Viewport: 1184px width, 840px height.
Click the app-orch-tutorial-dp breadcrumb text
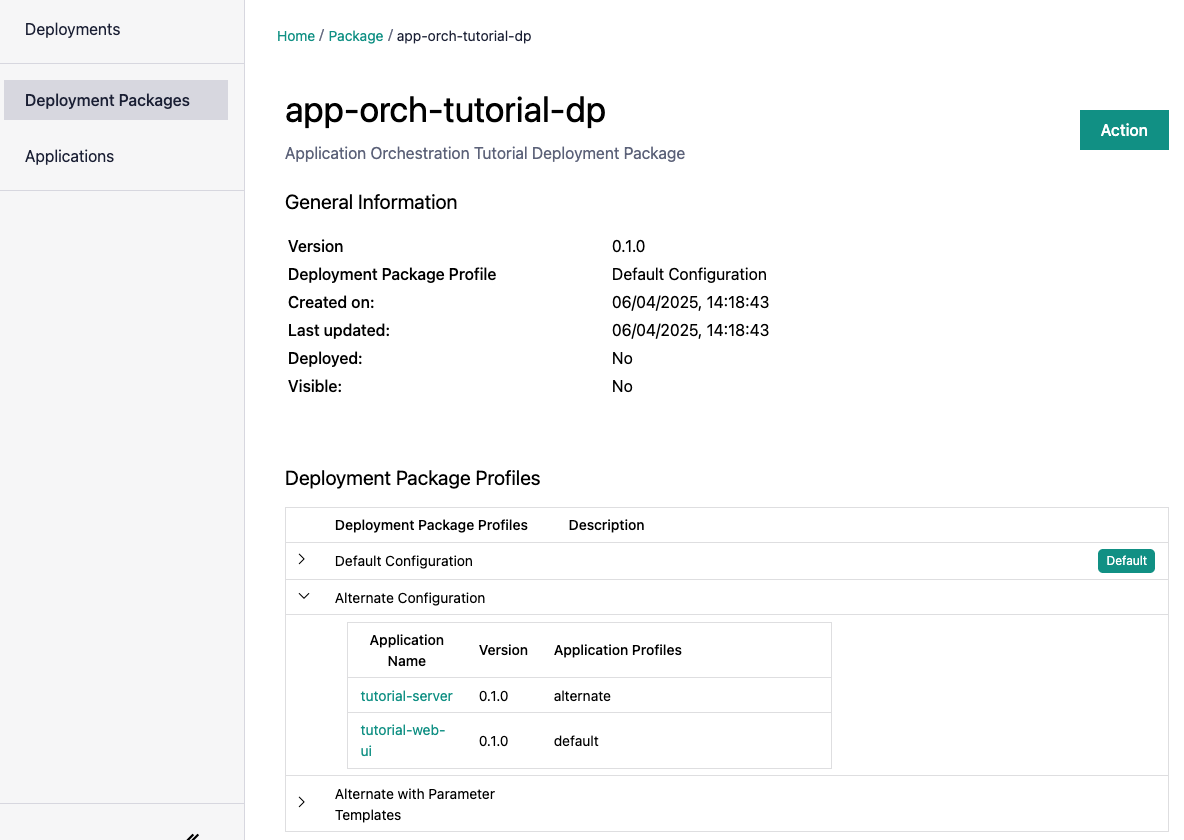(x=464, y=36)
